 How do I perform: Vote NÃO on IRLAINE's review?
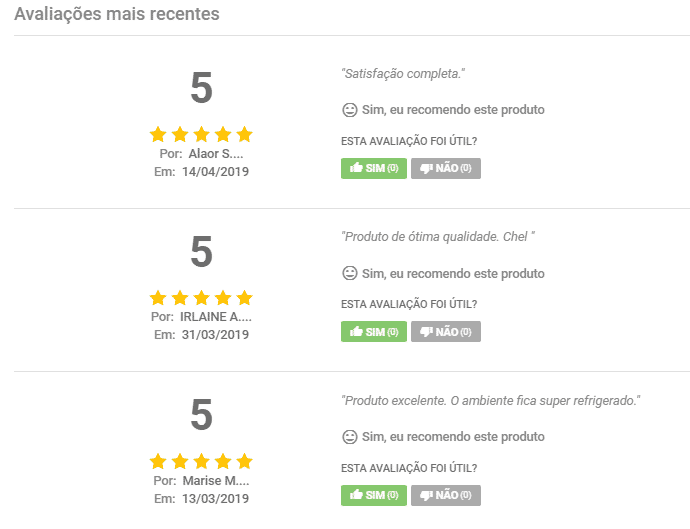click(x=446, y=331)
